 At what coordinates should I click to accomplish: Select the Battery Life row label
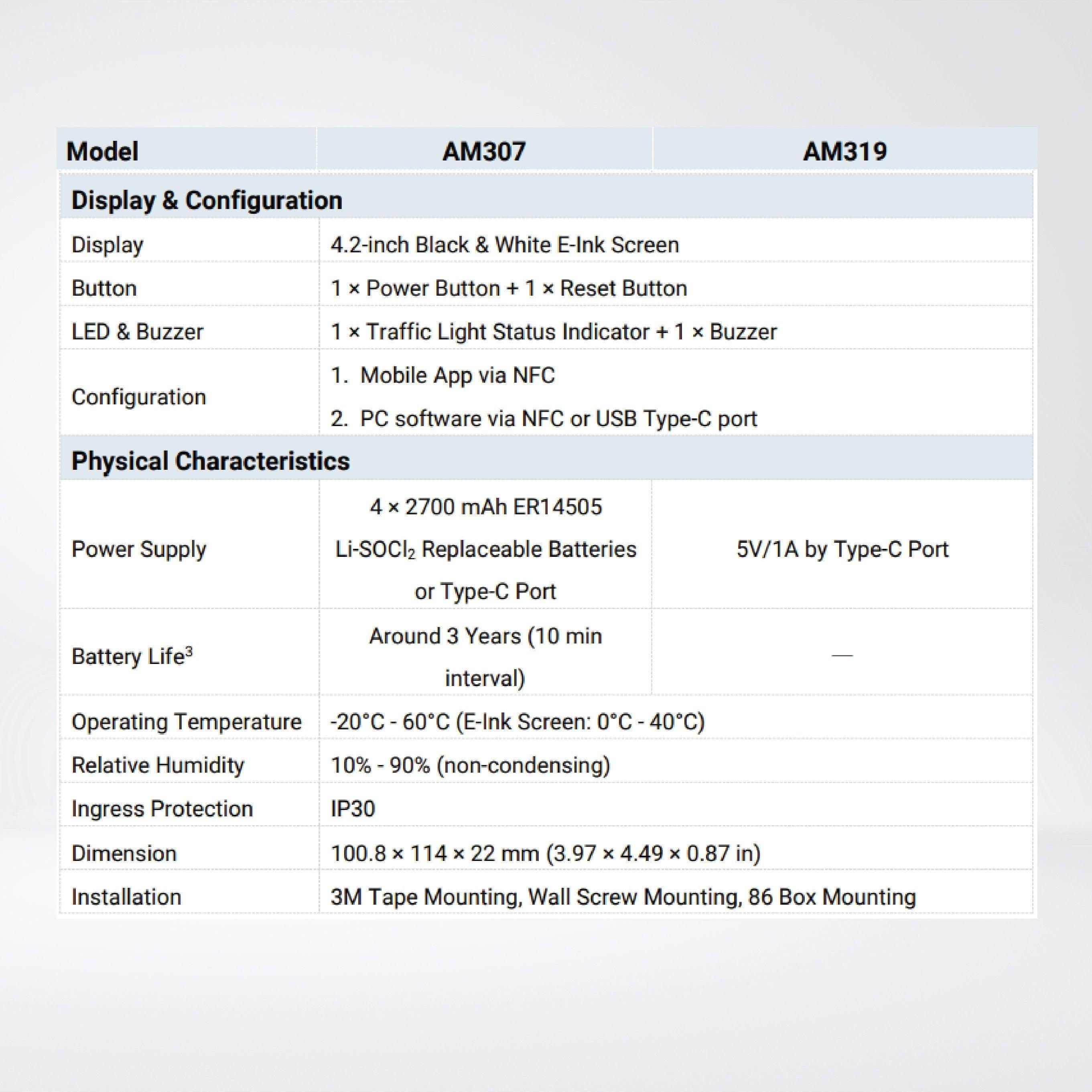click(x=130, y=656)
